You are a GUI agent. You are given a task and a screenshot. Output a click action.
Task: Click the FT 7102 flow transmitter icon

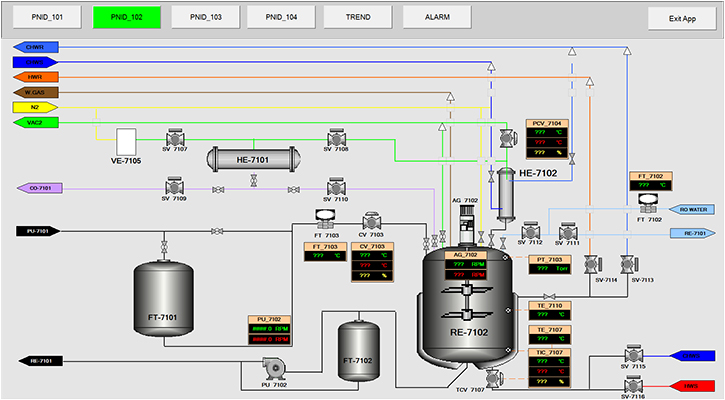648,203
